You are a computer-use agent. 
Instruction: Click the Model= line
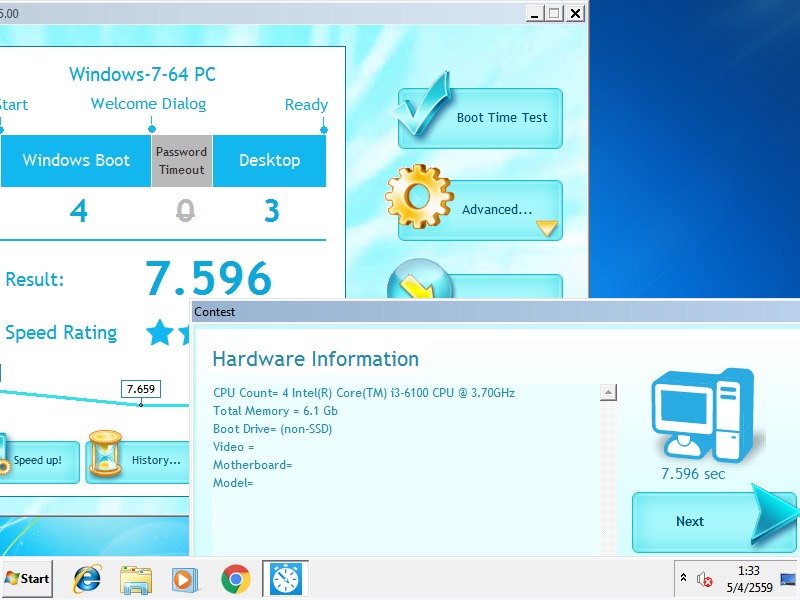tap(233, 483)
